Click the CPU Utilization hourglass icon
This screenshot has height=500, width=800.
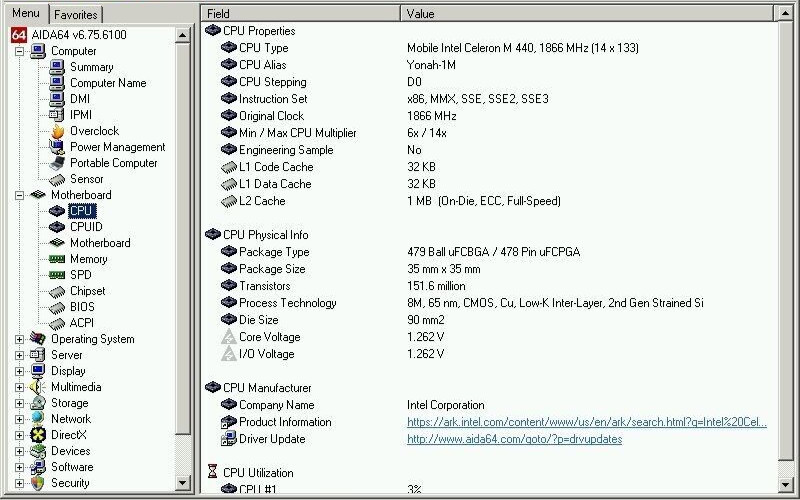click(x=213, y=471)
